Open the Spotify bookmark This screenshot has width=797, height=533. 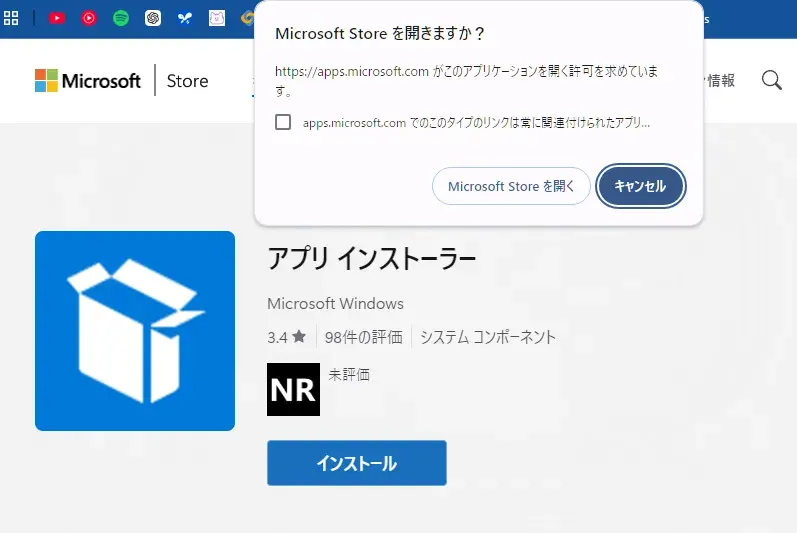tap(121, 18)
